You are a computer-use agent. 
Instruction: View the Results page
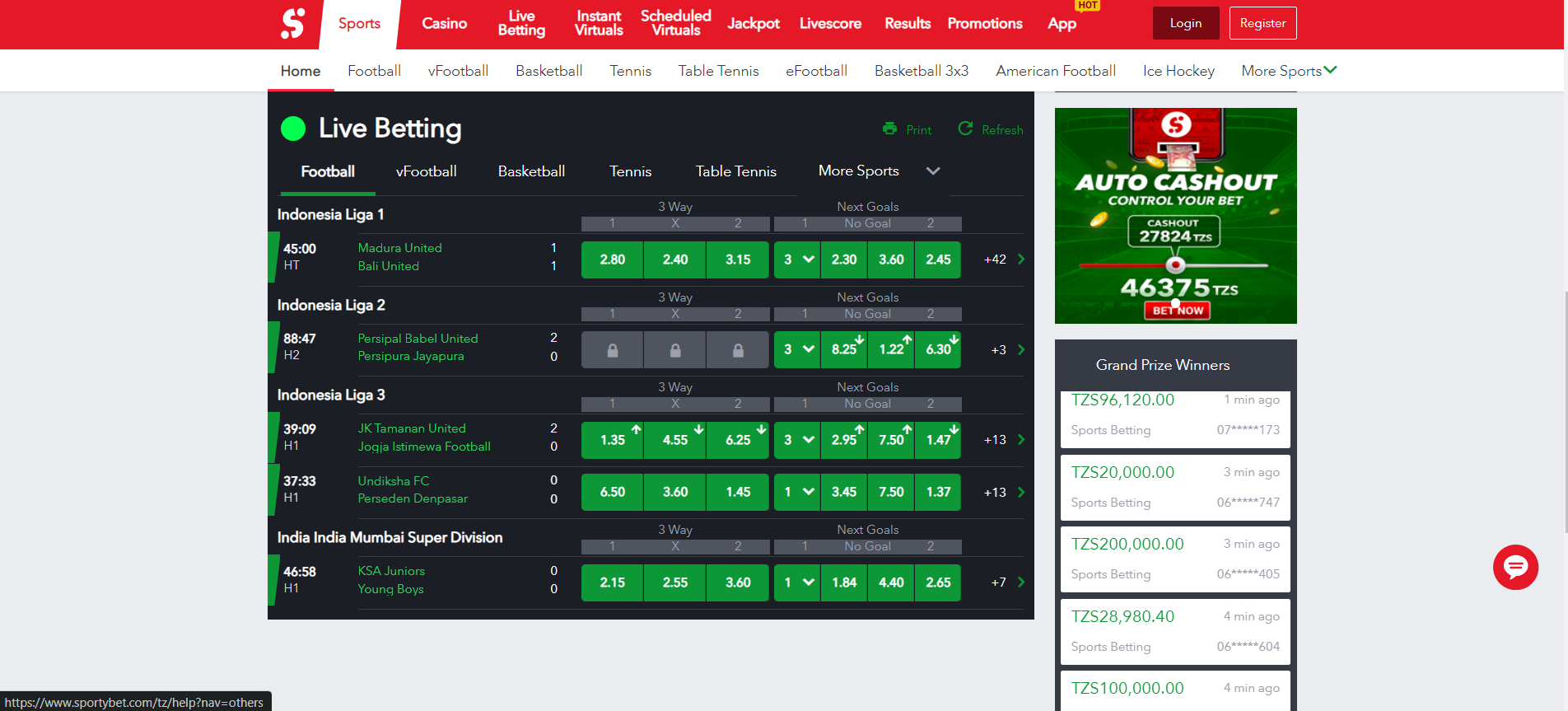(x=908, y=23)
